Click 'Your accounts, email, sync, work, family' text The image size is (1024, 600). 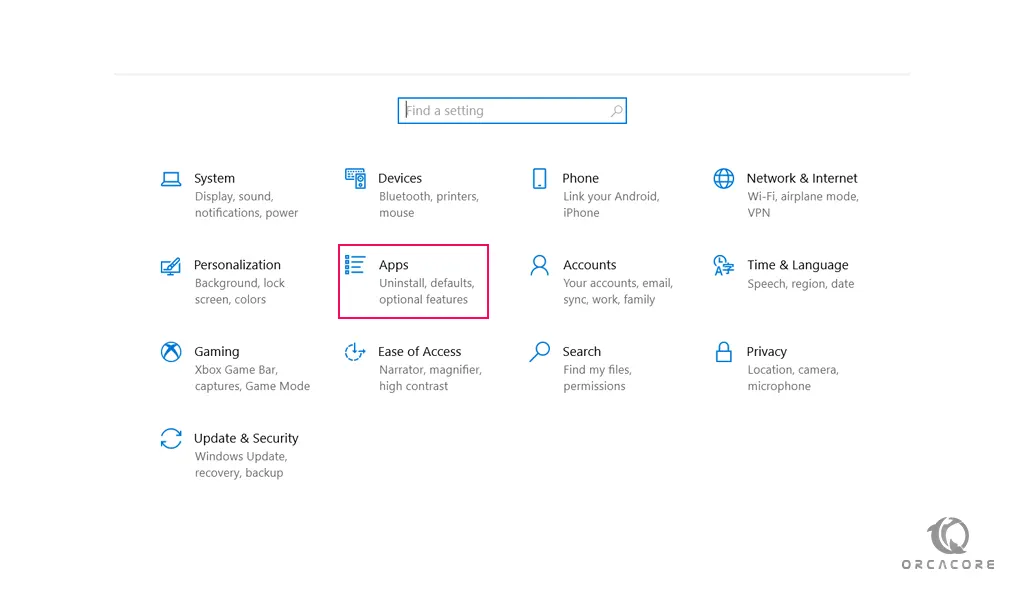tap(618, 292)
